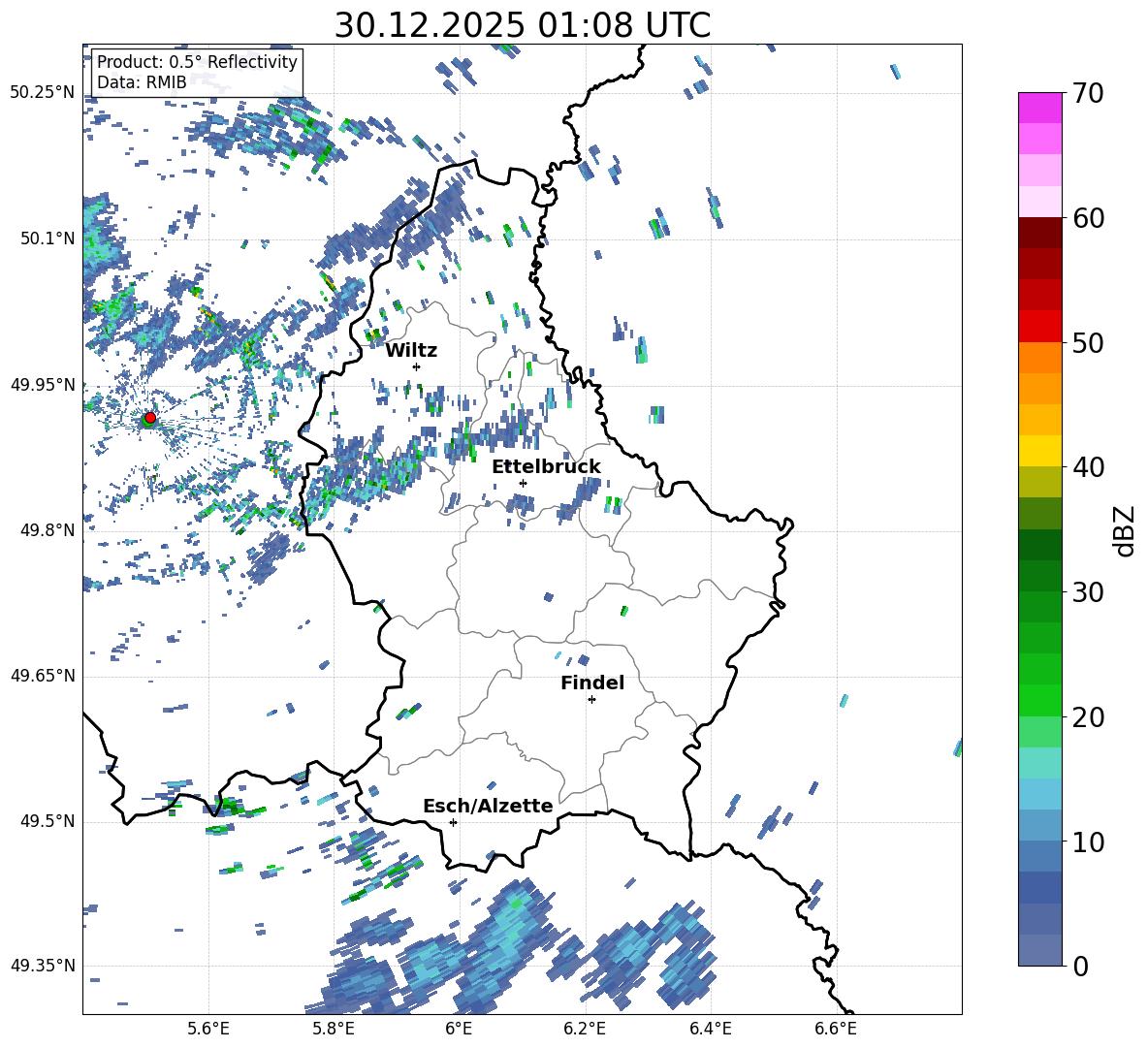Click the Wiltz city label
This screenshot has height=1048, width=1148.
click(411, 351)
